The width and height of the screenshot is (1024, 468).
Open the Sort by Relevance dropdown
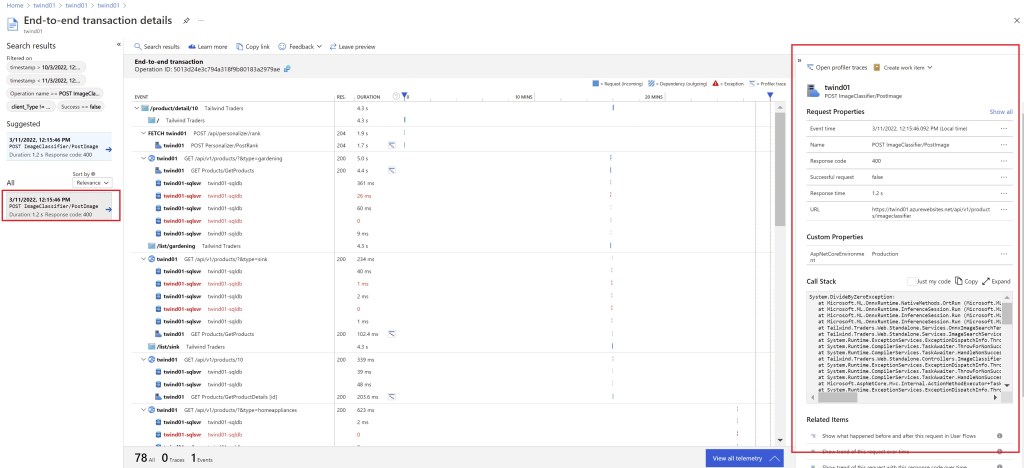92,182
